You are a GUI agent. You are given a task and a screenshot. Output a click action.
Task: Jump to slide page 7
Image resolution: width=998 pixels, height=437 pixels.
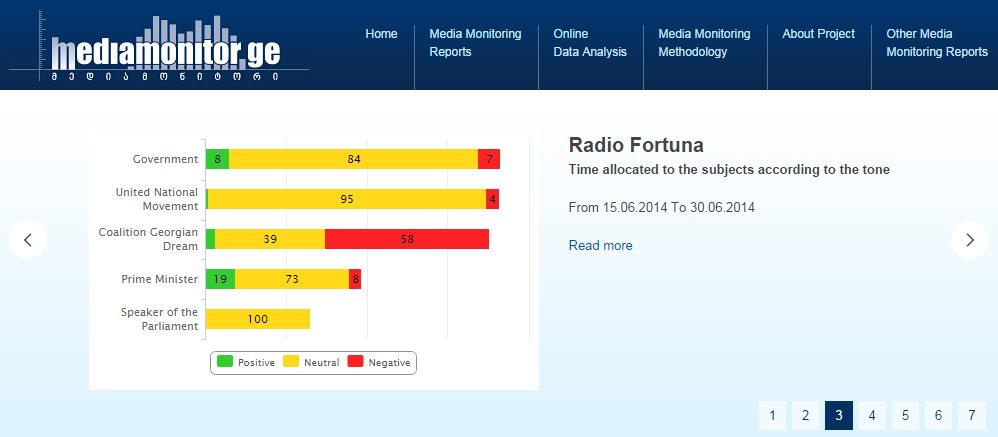pos(972,415)
